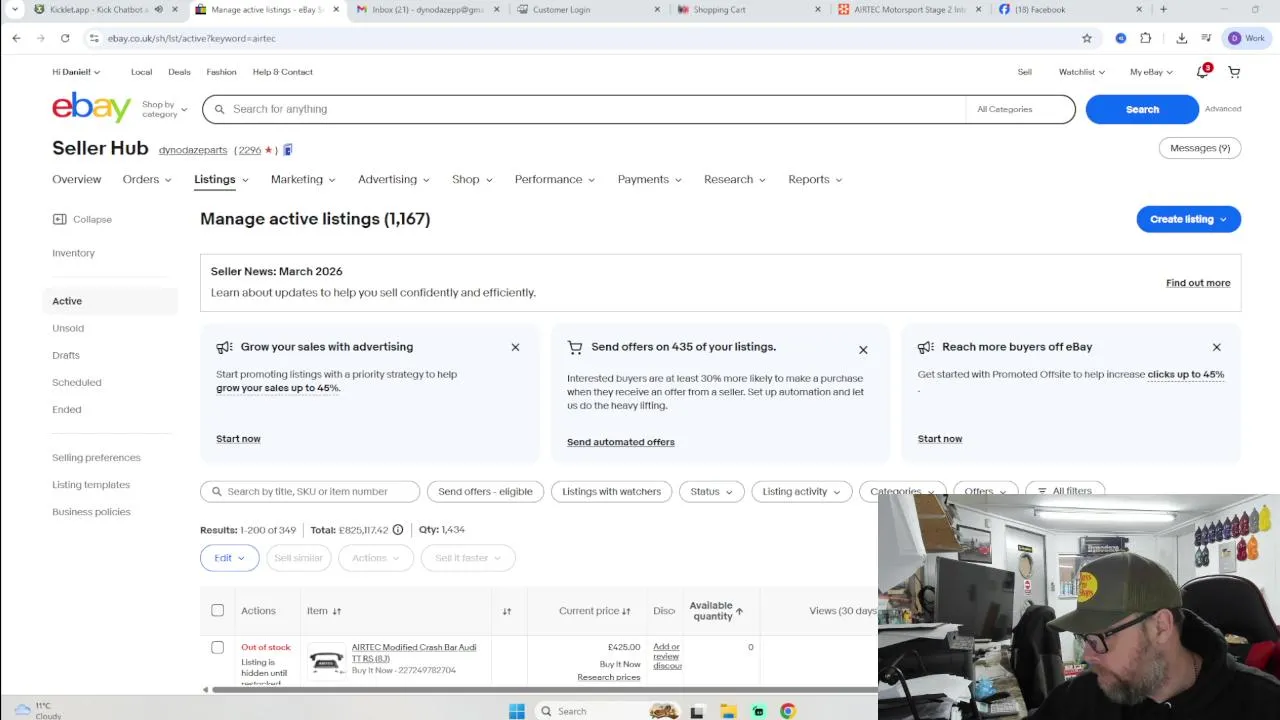Open the AIRTEC Modified Crash Bar listing title
1280x720 pixels.
(x=414, y=653)
